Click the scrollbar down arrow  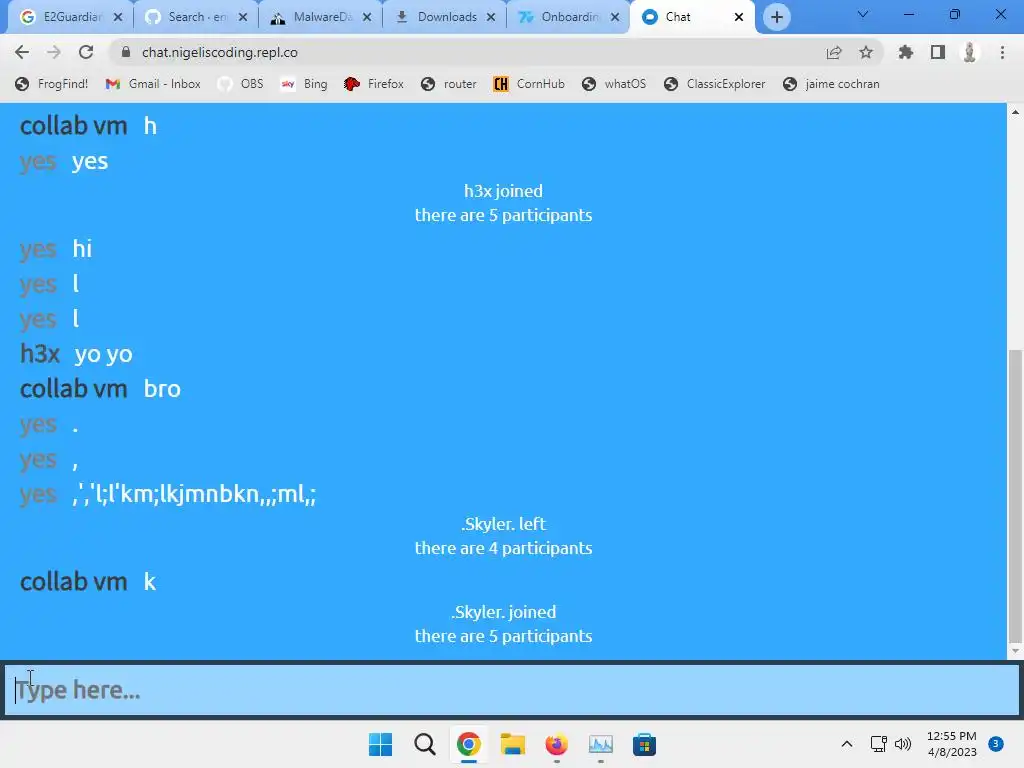click(x=1015, y=650)
